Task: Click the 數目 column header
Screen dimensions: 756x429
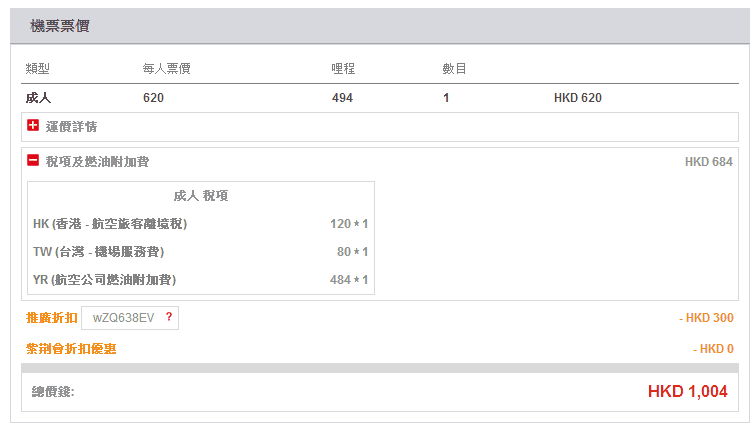Action: pos(454,69)
